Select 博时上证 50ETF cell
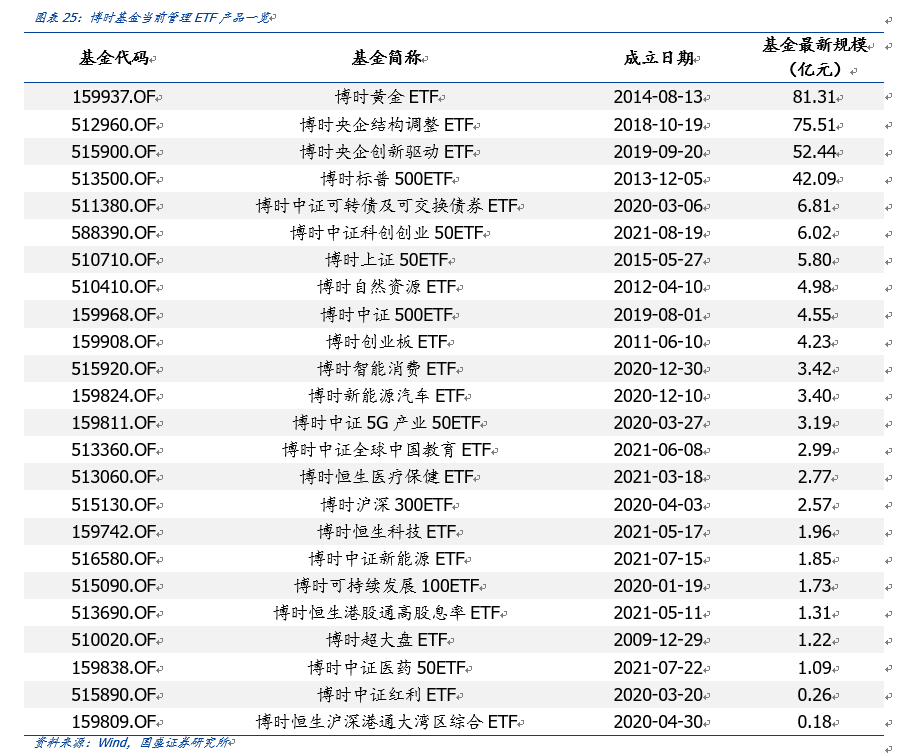Screen dimensions: 906x756 coord(387,260)
